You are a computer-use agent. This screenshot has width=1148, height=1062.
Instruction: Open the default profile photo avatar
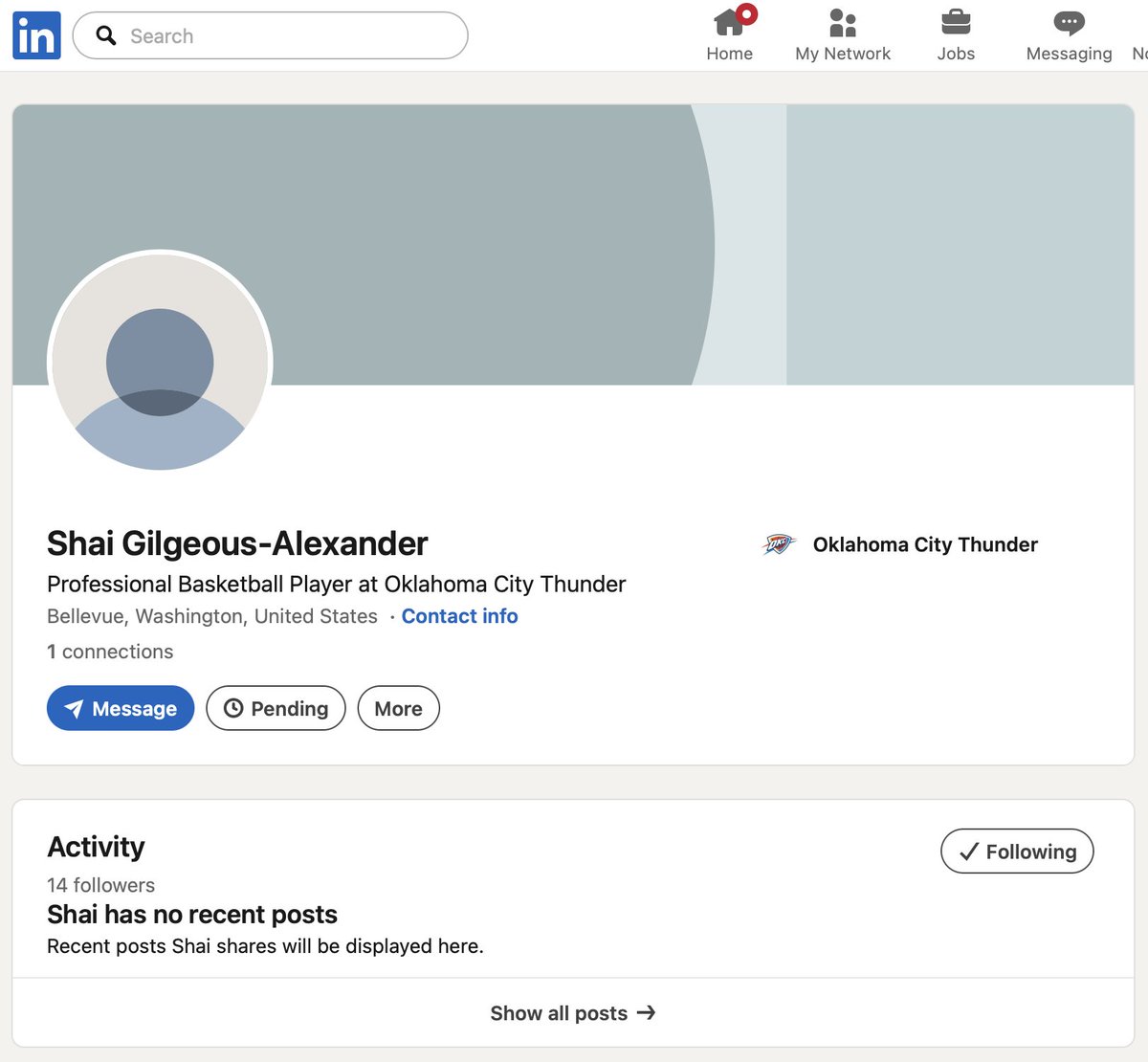160,362
